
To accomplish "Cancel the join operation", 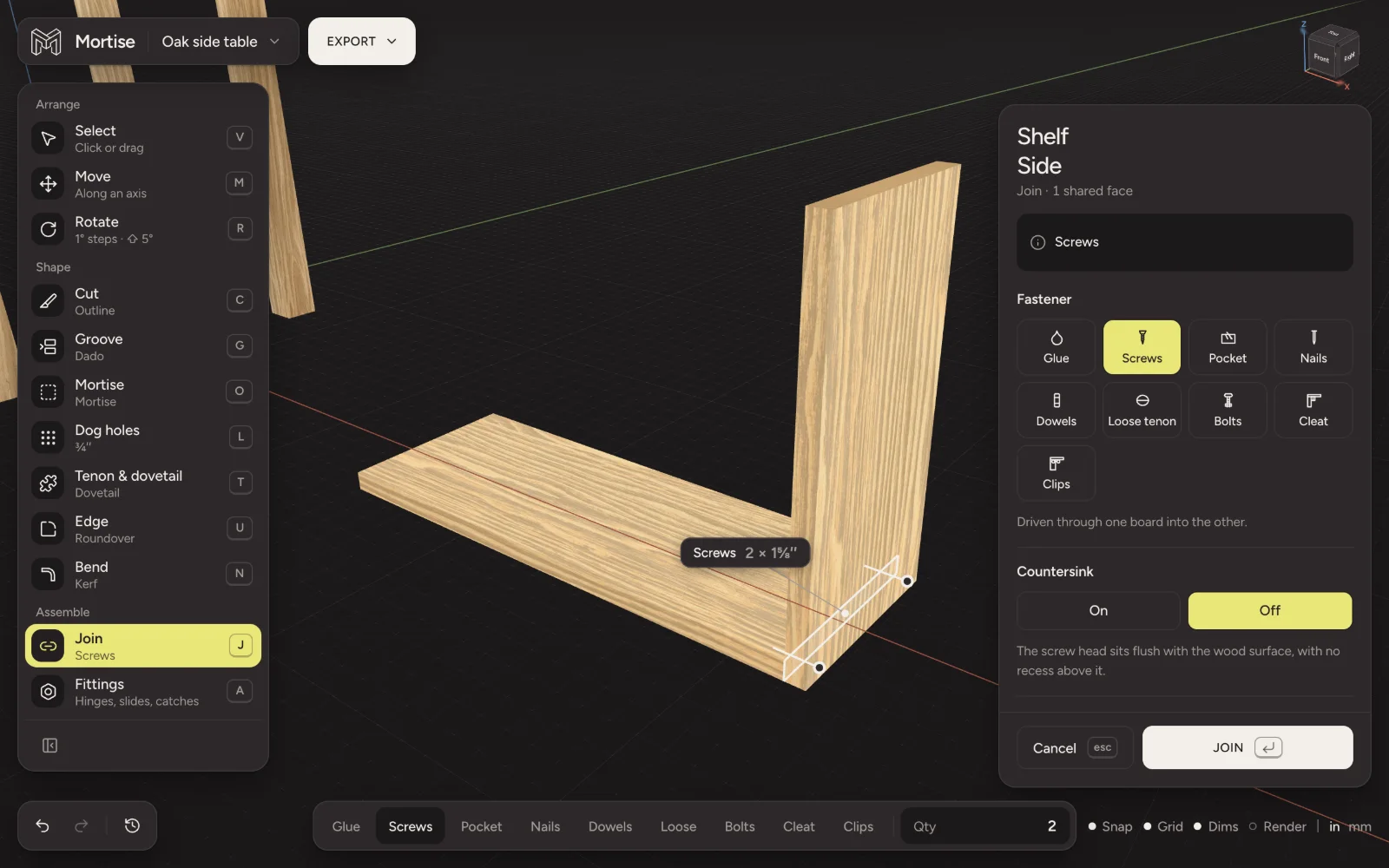I will tap(1075, 747).
